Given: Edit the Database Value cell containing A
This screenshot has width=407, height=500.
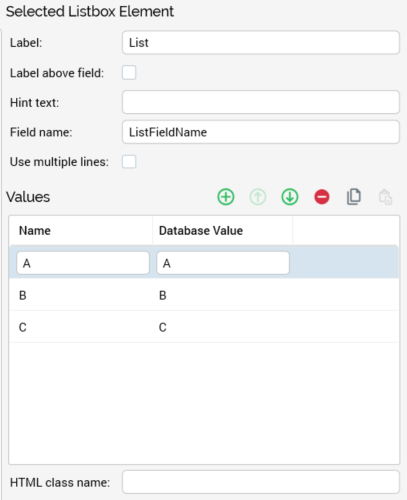Looking at the screenshot, I should (x=223, y=263).
